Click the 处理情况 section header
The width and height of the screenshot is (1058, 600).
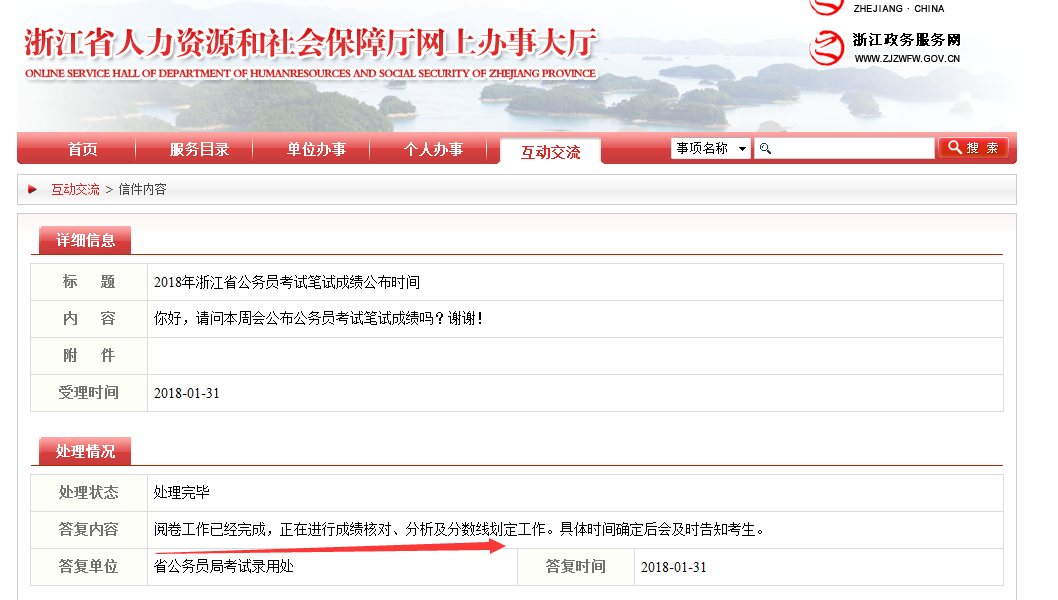pyautogui.click(x=85, y=452)
